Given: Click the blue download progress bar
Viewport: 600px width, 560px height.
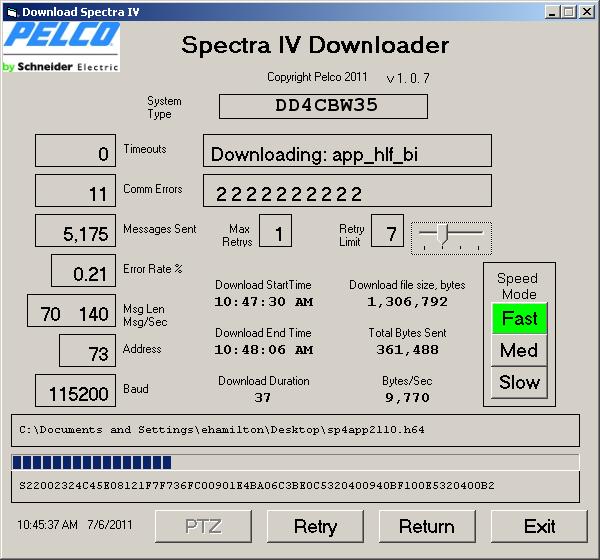Looking at the screenshot, I should pyautogui.click(x=295, y=462).
